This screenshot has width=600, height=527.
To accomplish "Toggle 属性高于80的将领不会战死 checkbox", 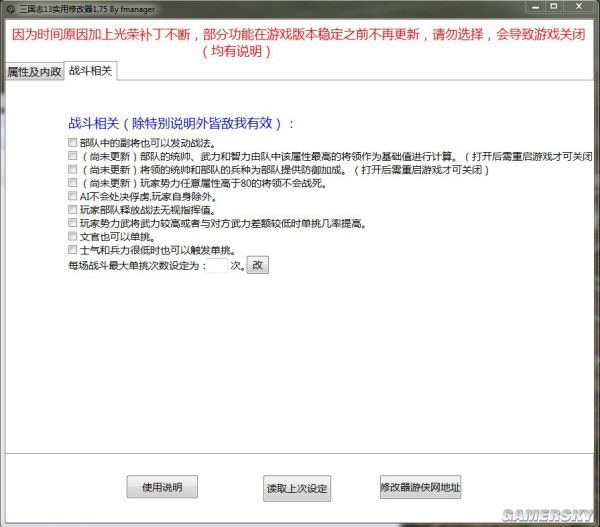I will tap(72, 183).
